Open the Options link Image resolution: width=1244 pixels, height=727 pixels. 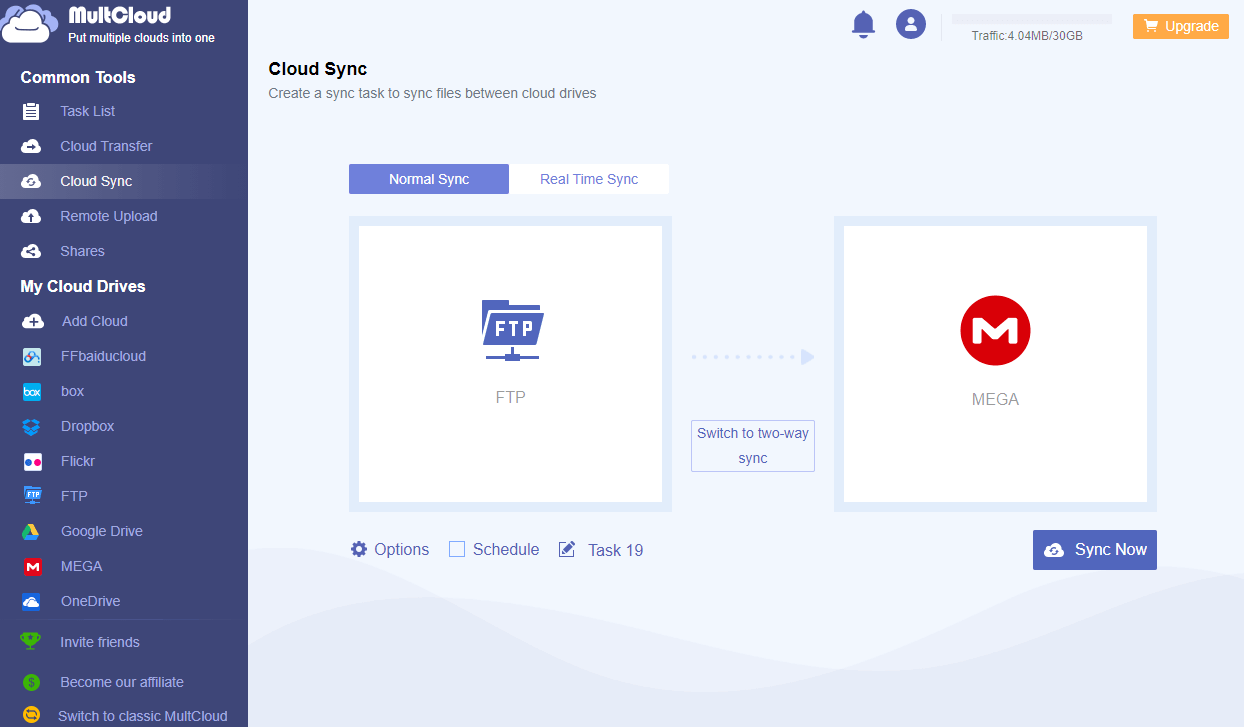[402, 549]
